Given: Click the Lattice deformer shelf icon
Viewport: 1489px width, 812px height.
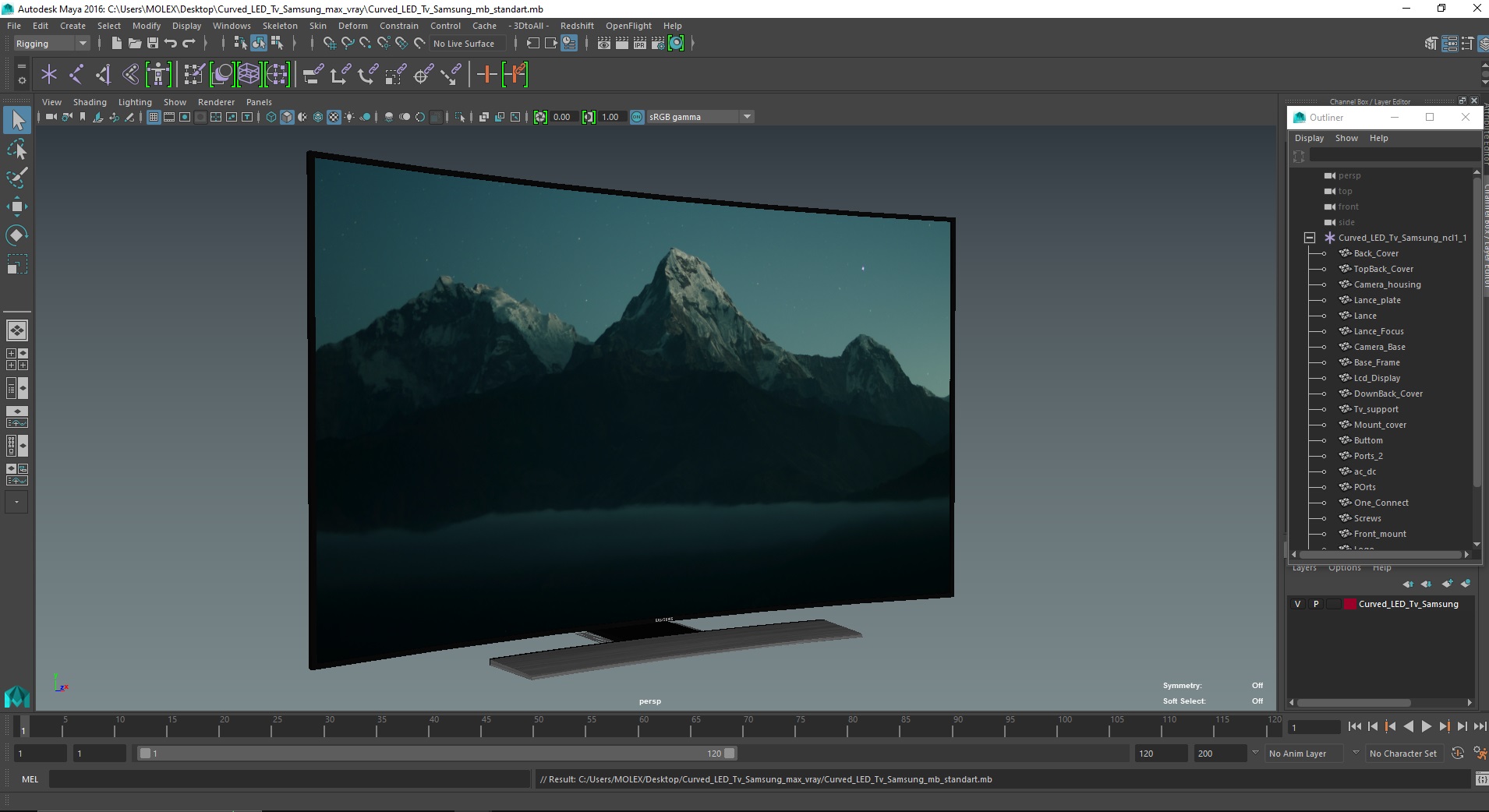Looking at the screenshot, I should coord(249,75).
